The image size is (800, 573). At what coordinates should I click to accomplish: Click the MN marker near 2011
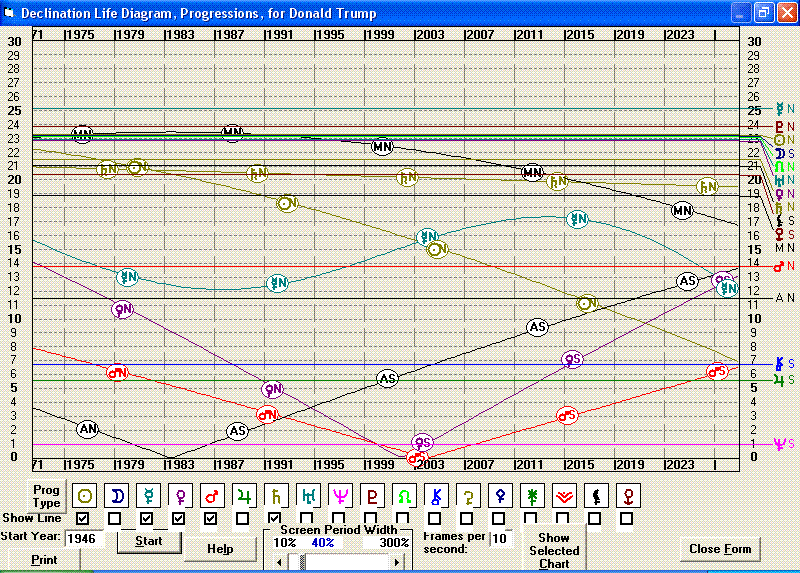532,172
